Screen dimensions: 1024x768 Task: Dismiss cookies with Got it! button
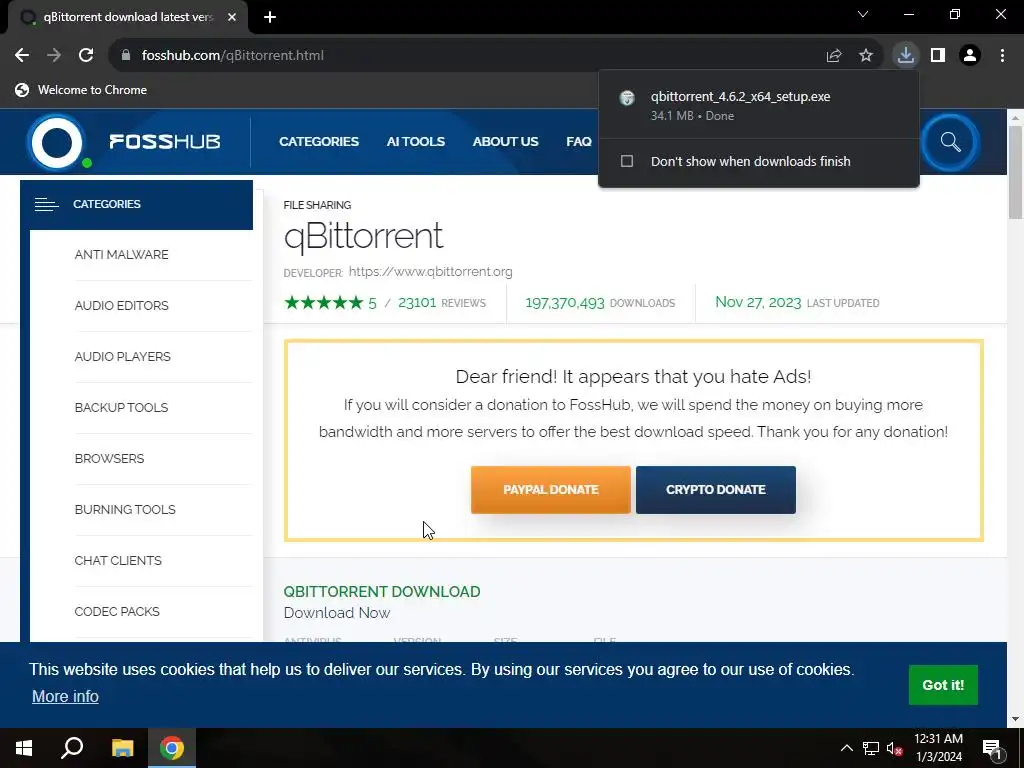(943, 685)
